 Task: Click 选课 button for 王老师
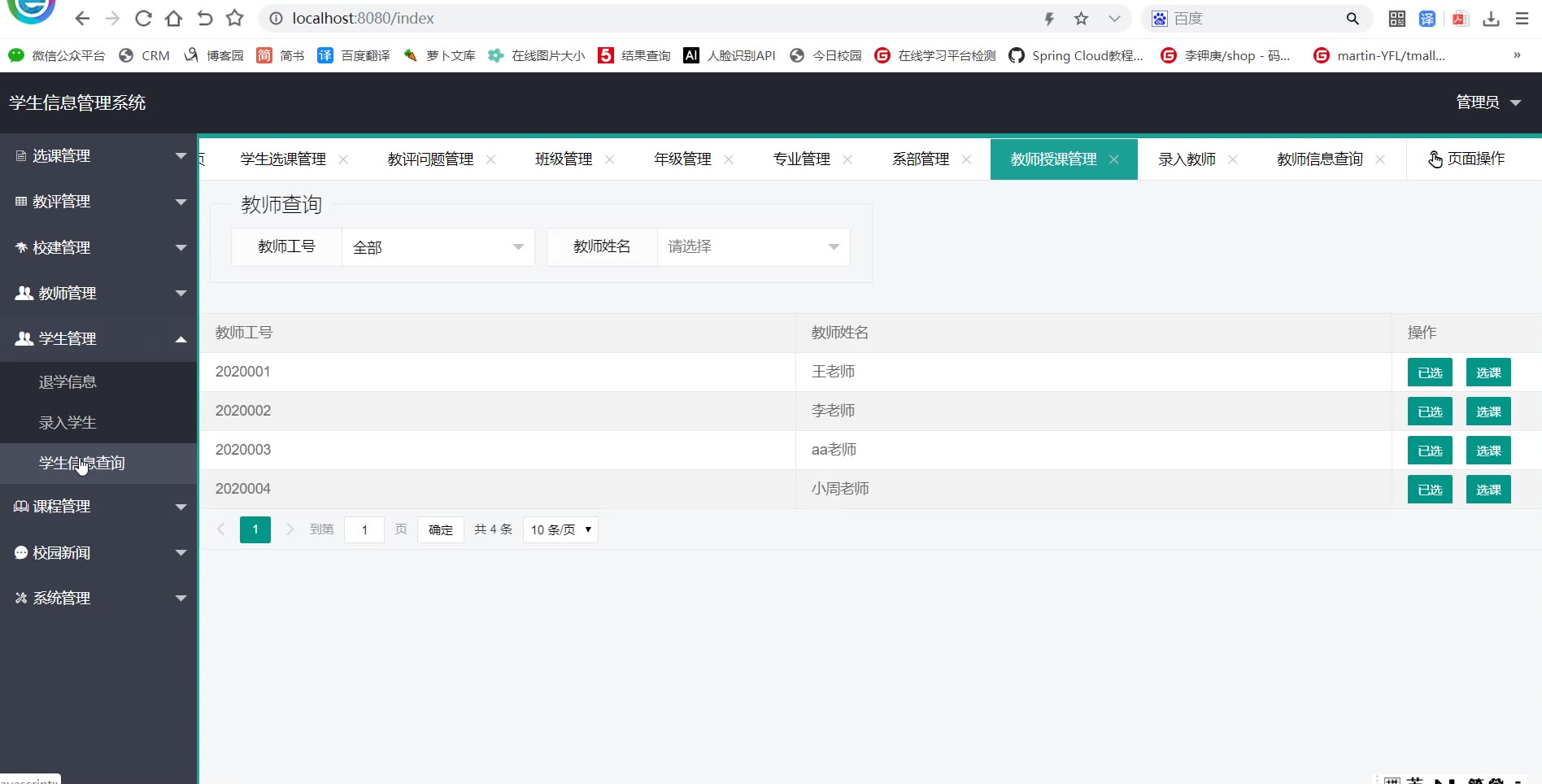coord(1488,372)
